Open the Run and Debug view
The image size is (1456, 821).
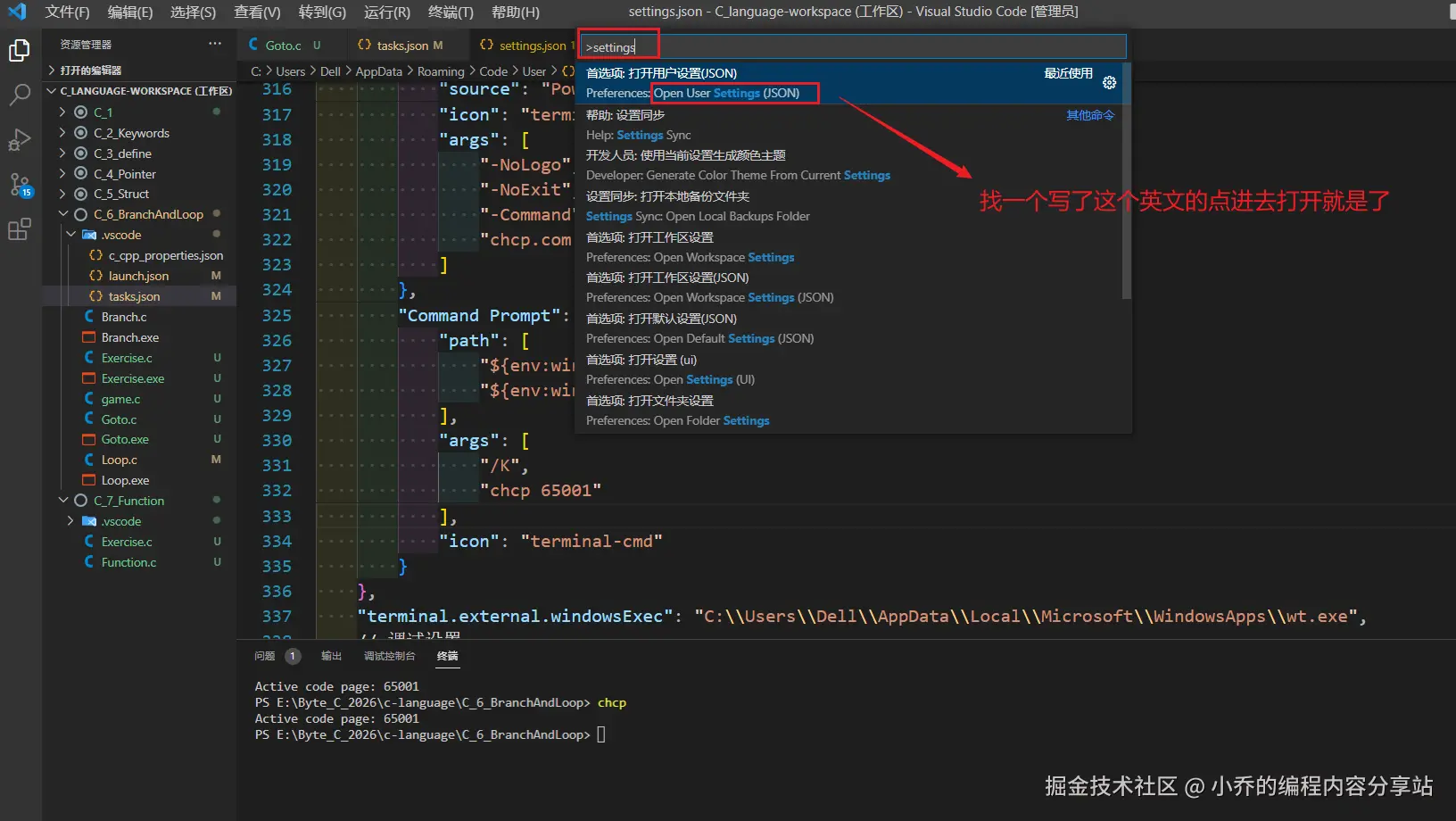pos(20,139)
